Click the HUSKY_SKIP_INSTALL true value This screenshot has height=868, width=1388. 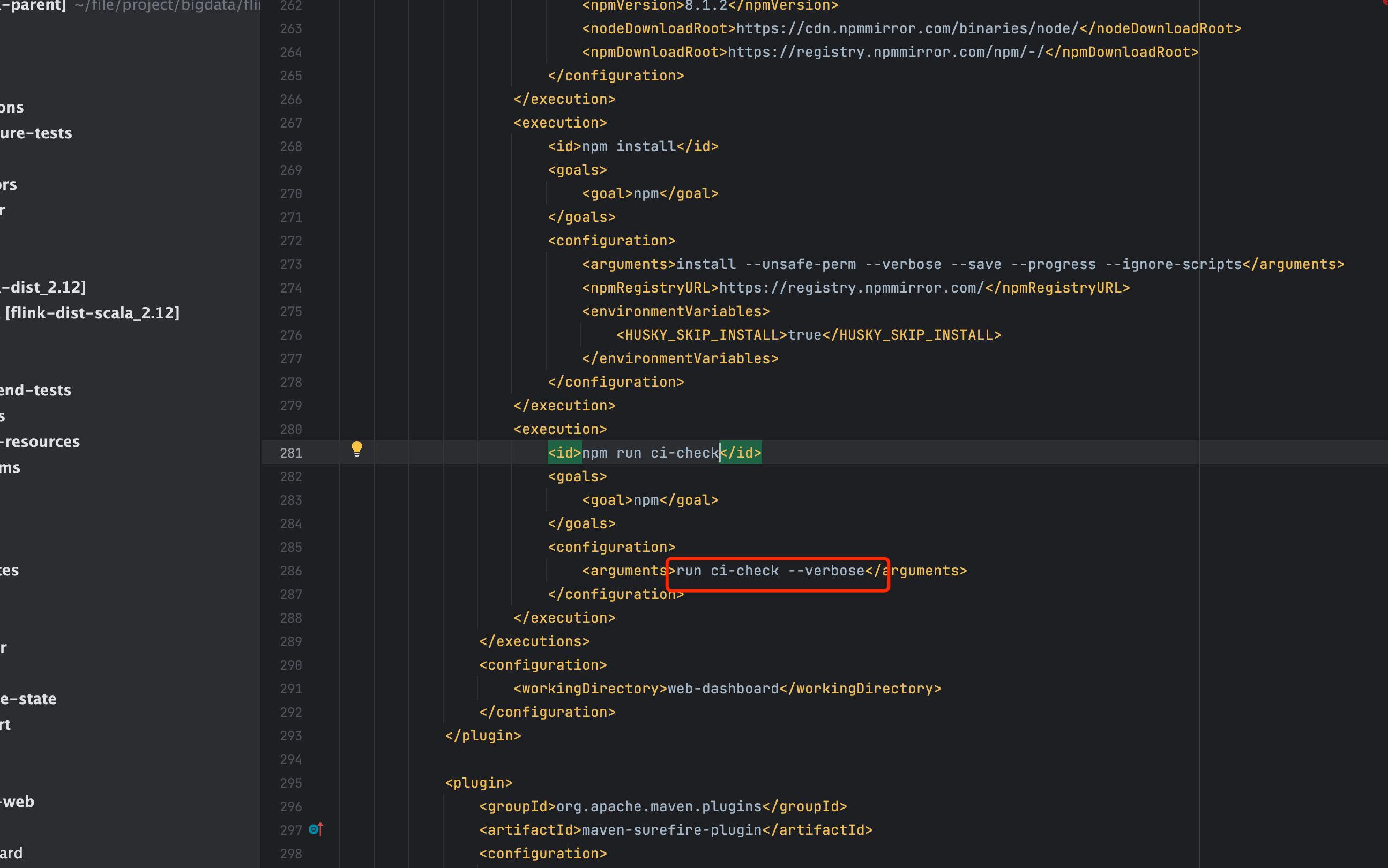click(x=805, y=335)
